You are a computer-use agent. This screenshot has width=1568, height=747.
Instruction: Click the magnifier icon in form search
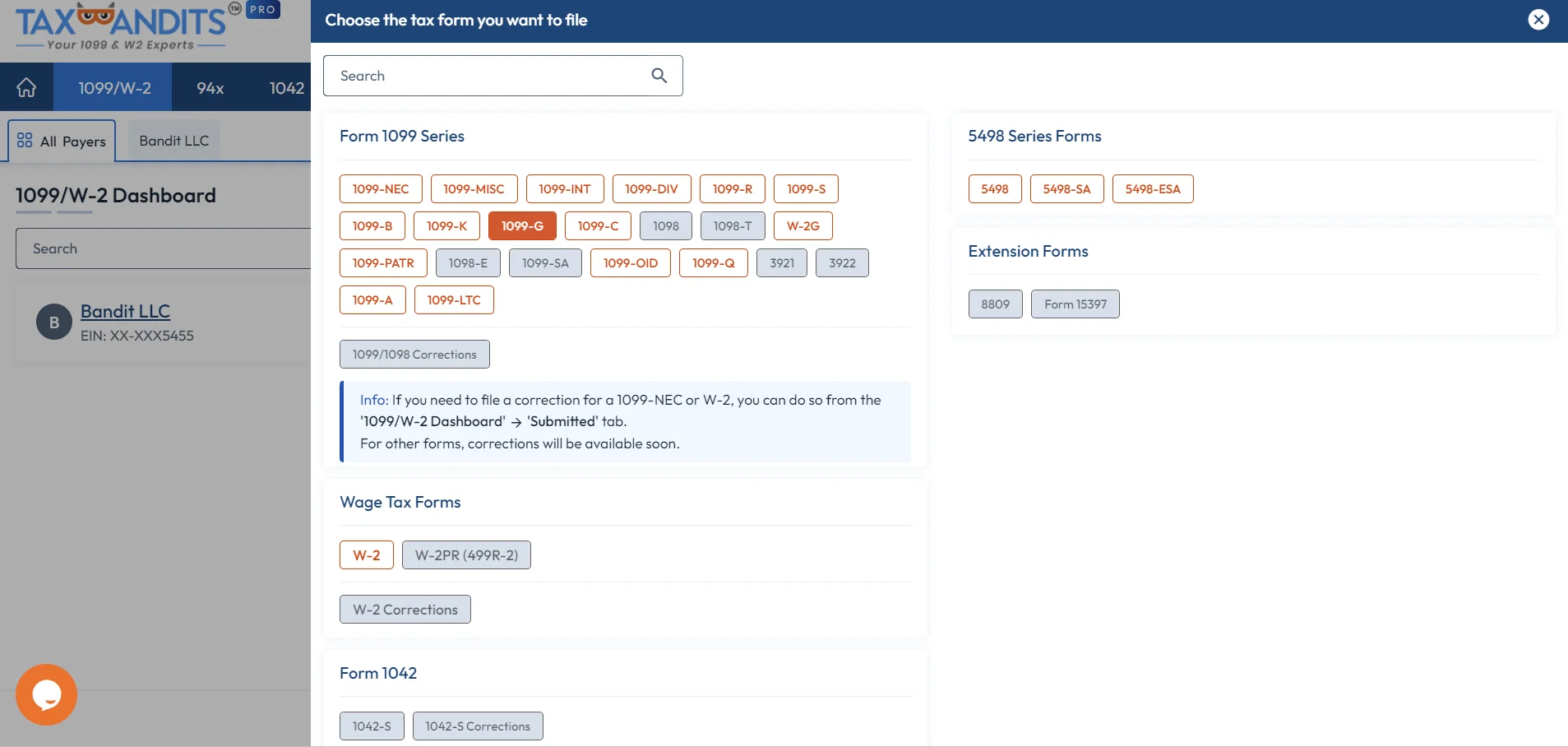[659, 76]
